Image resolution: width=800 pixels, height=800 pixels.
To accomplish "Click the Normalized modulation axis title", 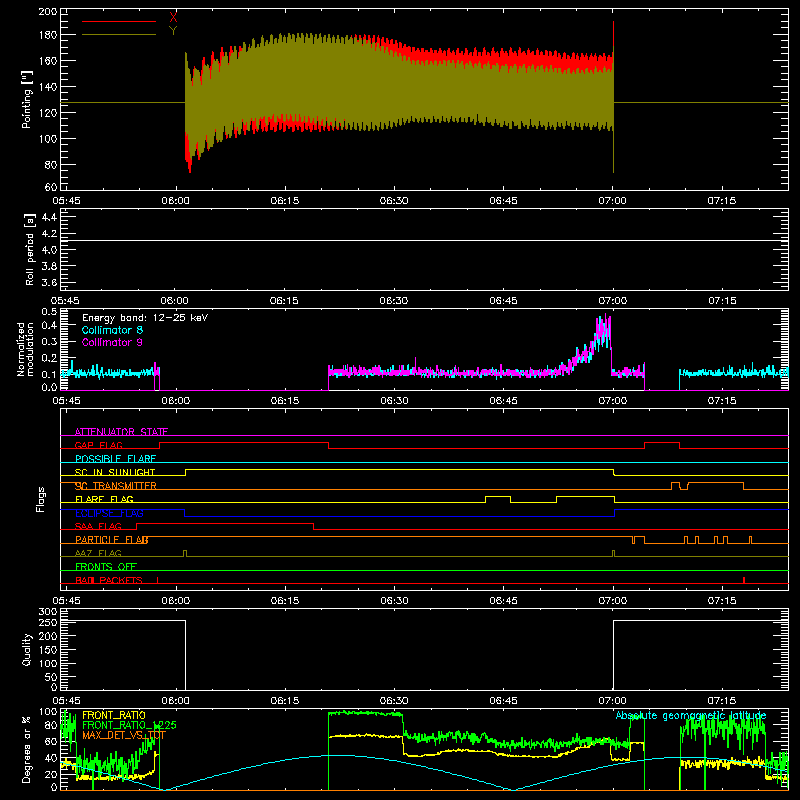I will pos(26,349).
